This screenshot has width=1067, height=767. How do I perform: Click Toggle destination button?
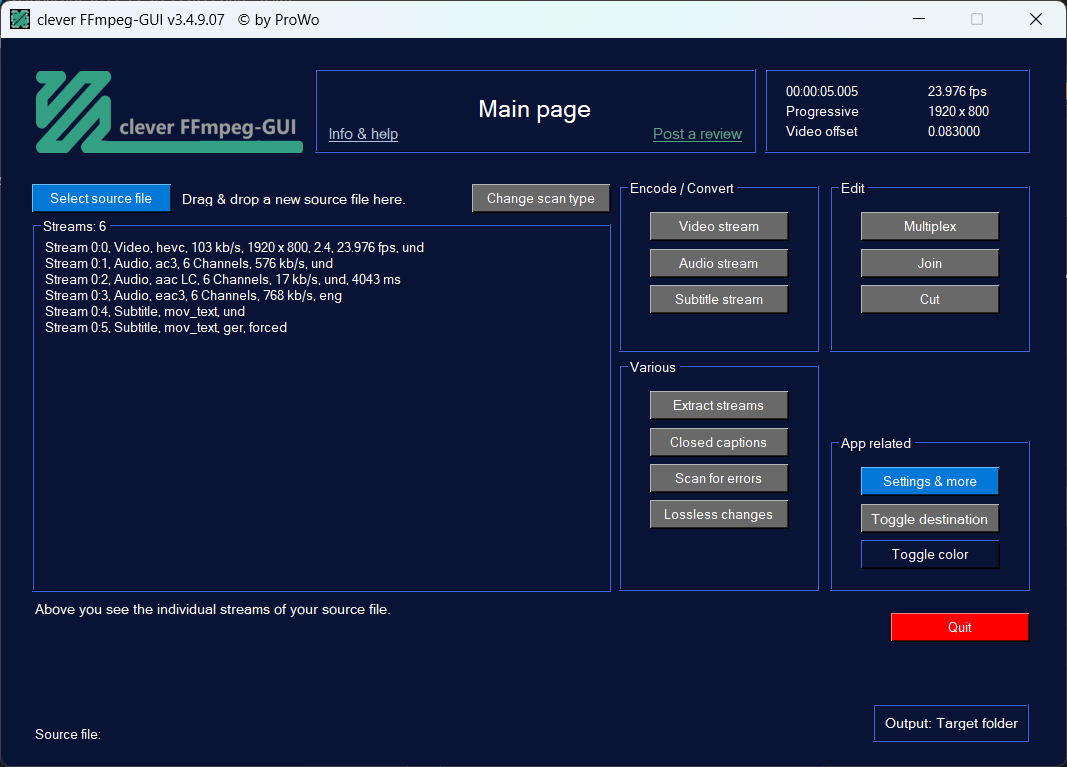930,519
